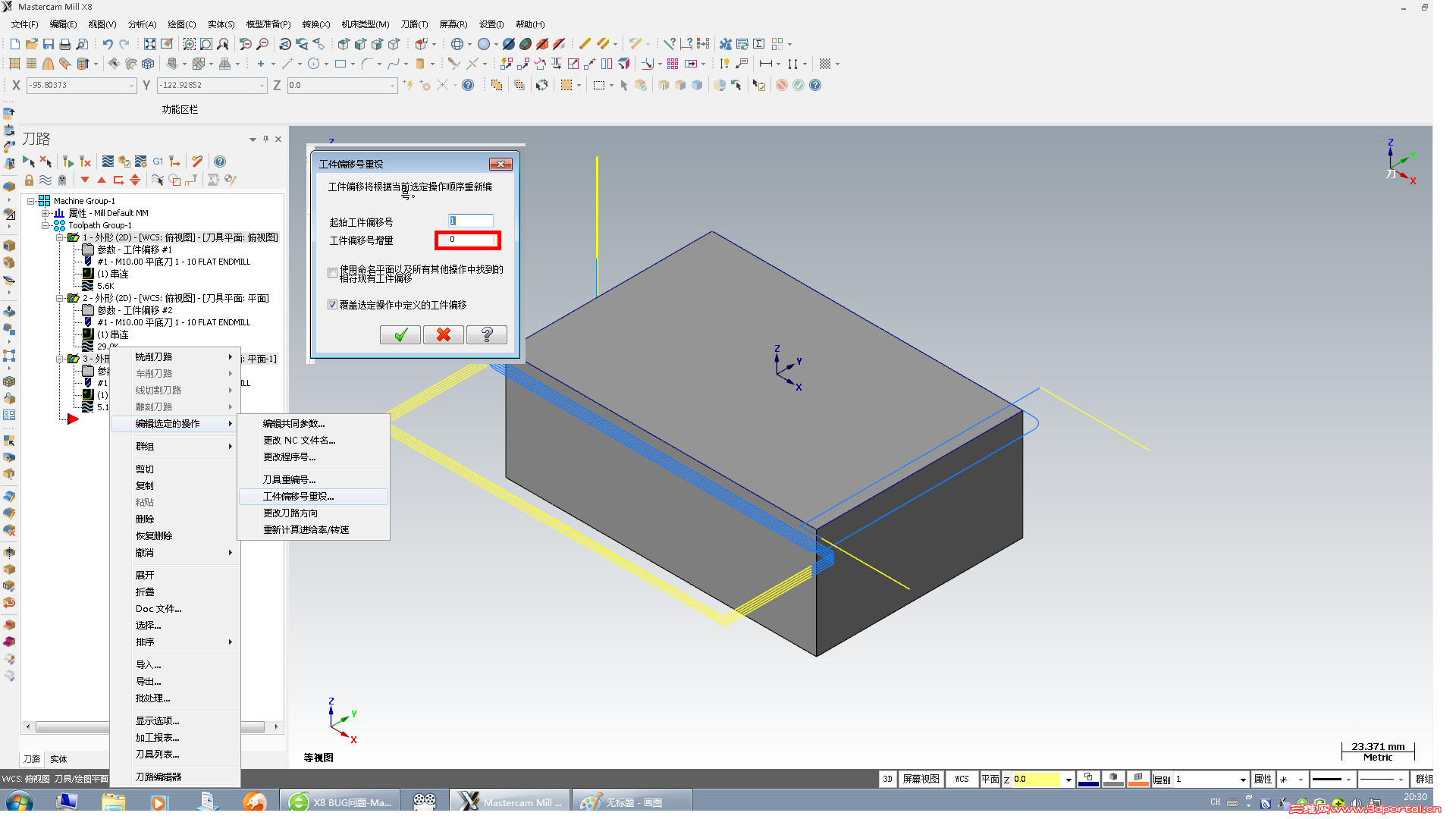Click the move insert arrow down icon
The height and width of the screenshot is (819, 1456).
85,180
